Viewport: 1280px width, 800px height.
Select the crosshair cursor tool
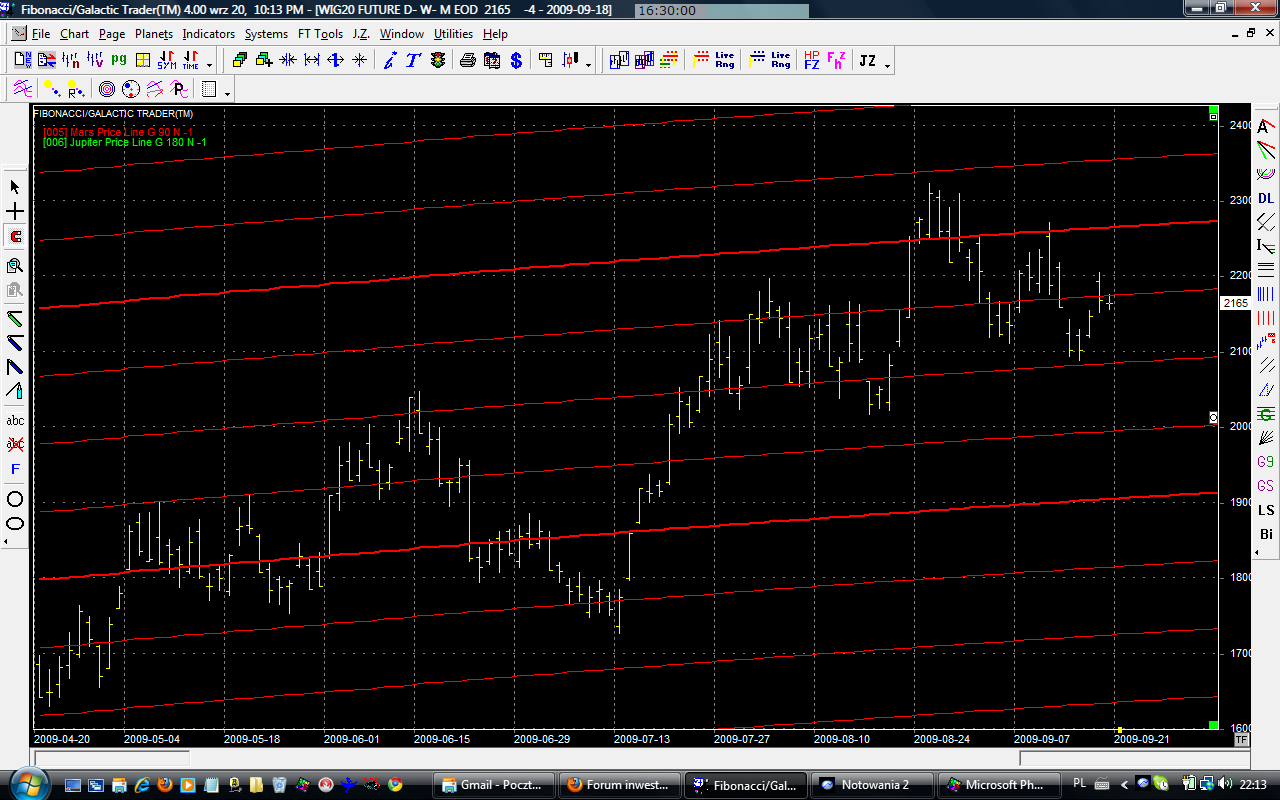click(15, 212)
